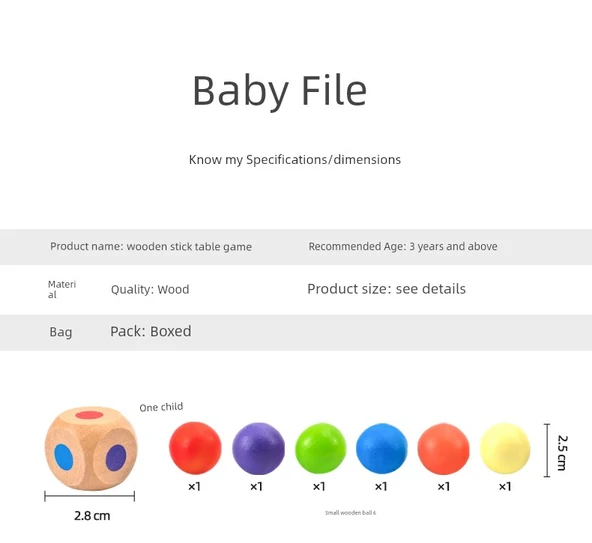Select the purple wooden ball

coord(258,448)
